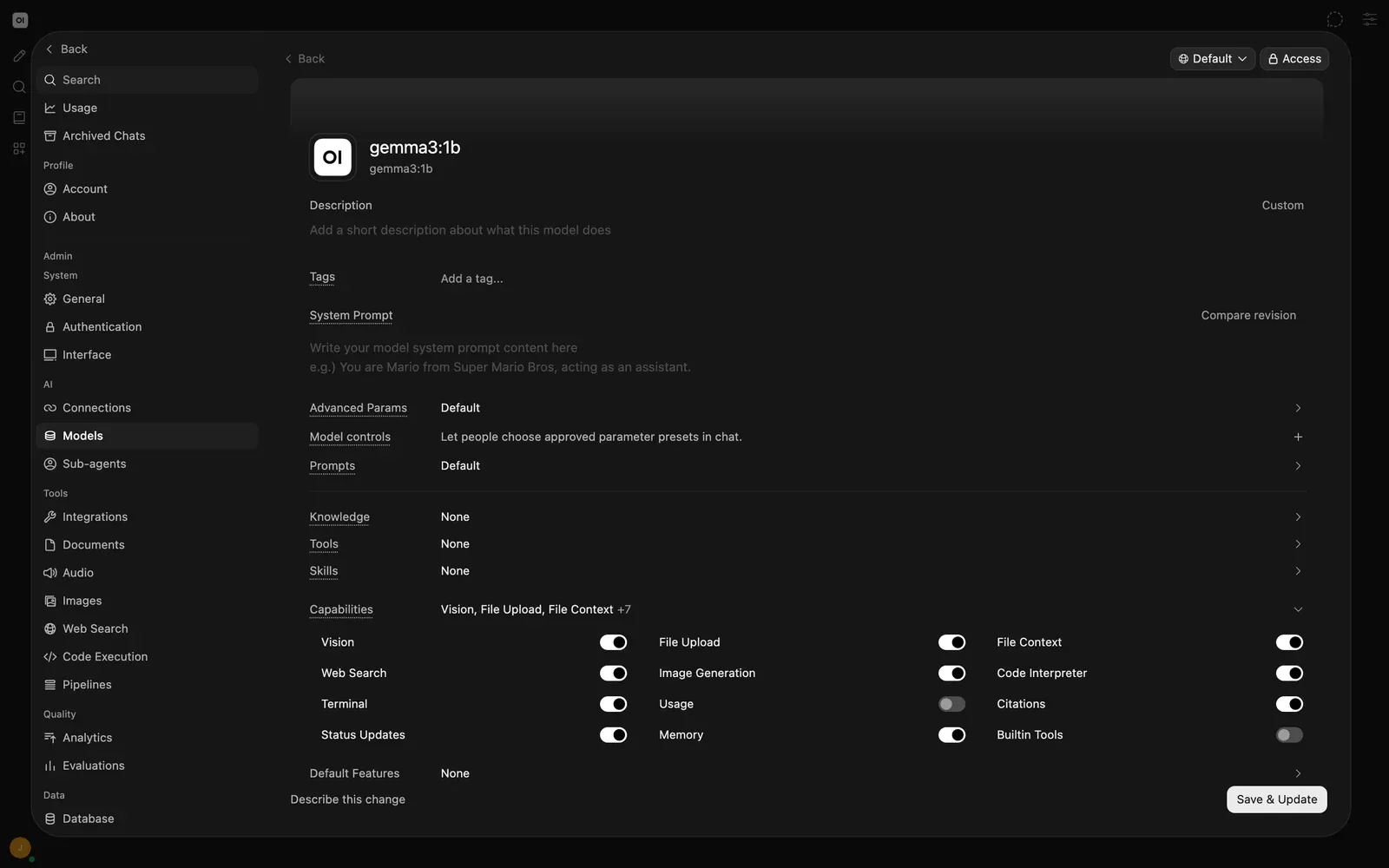The image size is (1389, 868).
Task: Click the Add a tag input
Action: pyautogui.click(x=471, y=279)
